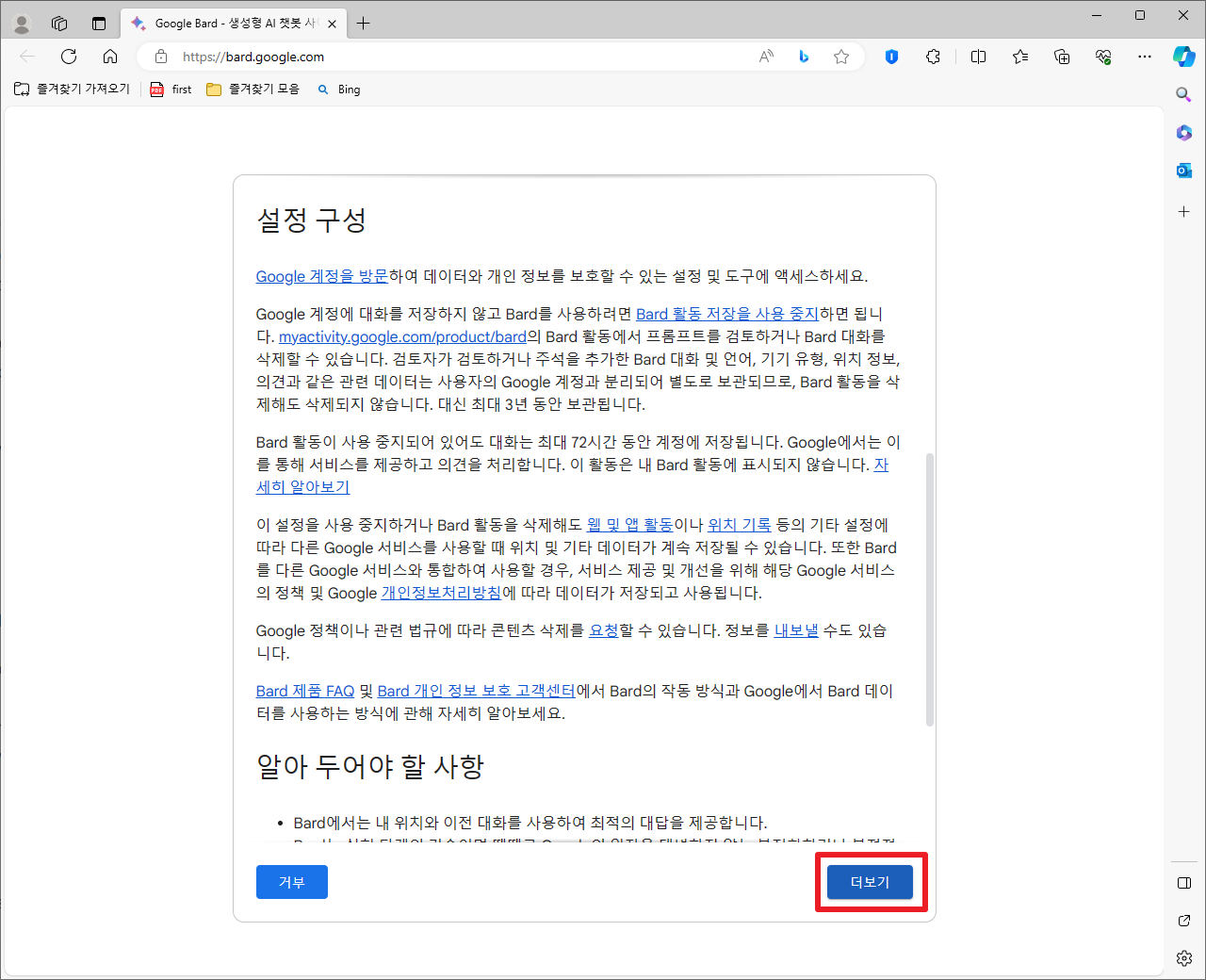Open a new tab with plus button

point(364,24)
